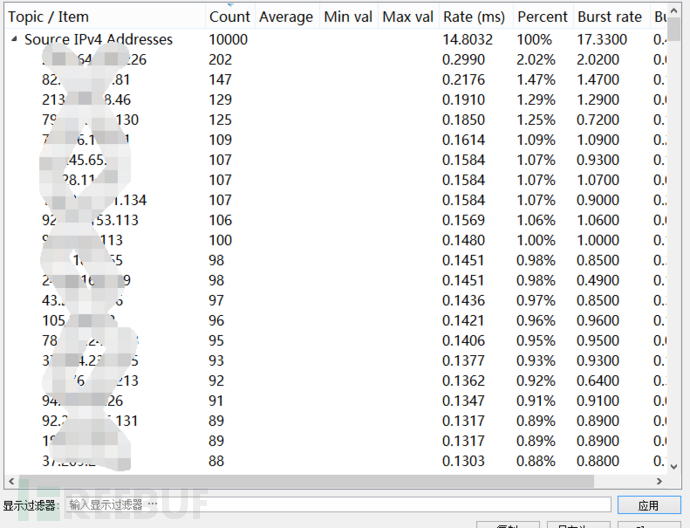Viewport: 690px width, 528px height.
Task: Select the row with count 91
Action: click(336, 401)
